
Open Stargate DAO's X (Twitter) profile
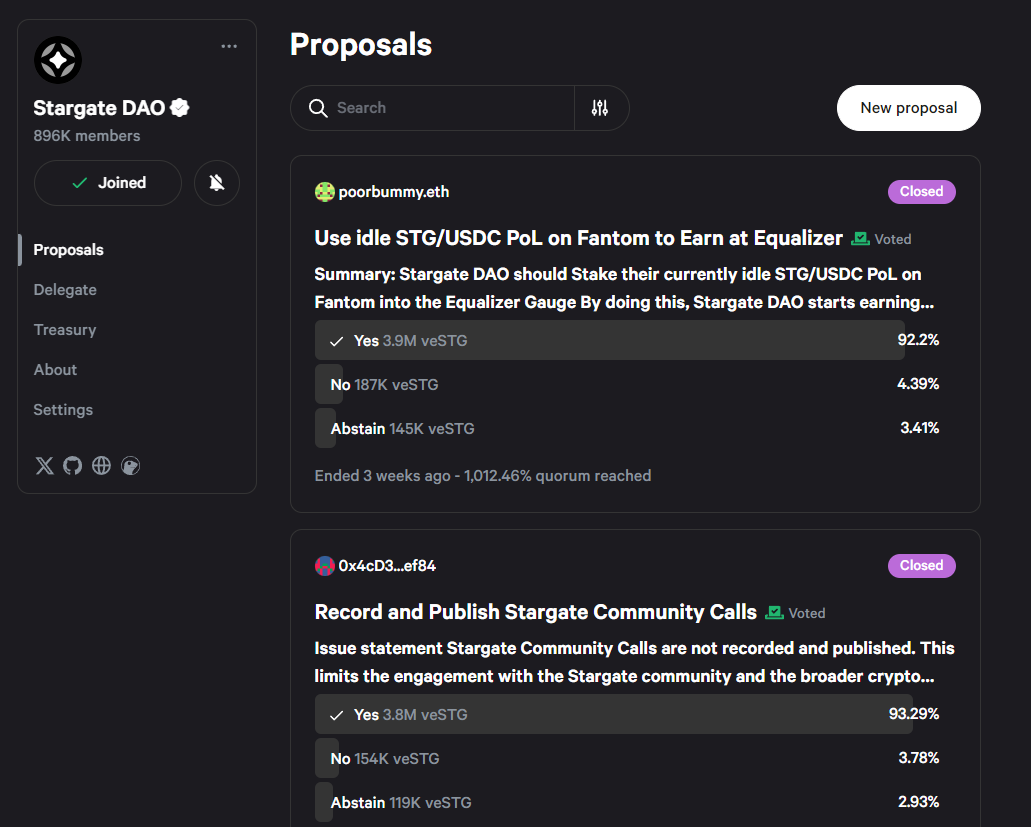[x=44, y=465]
